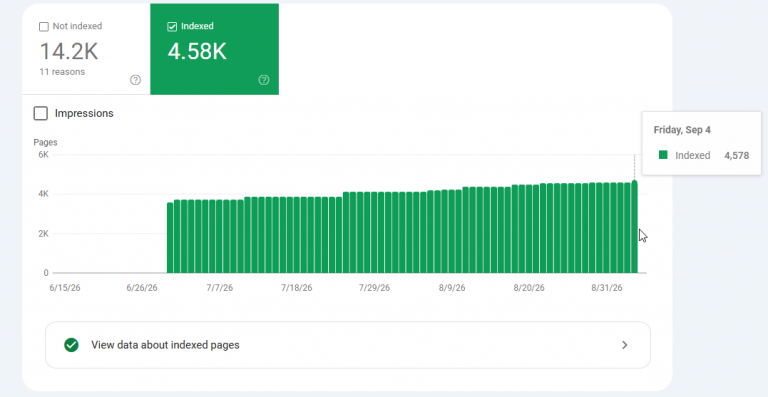Enable the Impressions checkbox
Image resolution: width=768 pixels, height=397 pixels.
(41, 114)
